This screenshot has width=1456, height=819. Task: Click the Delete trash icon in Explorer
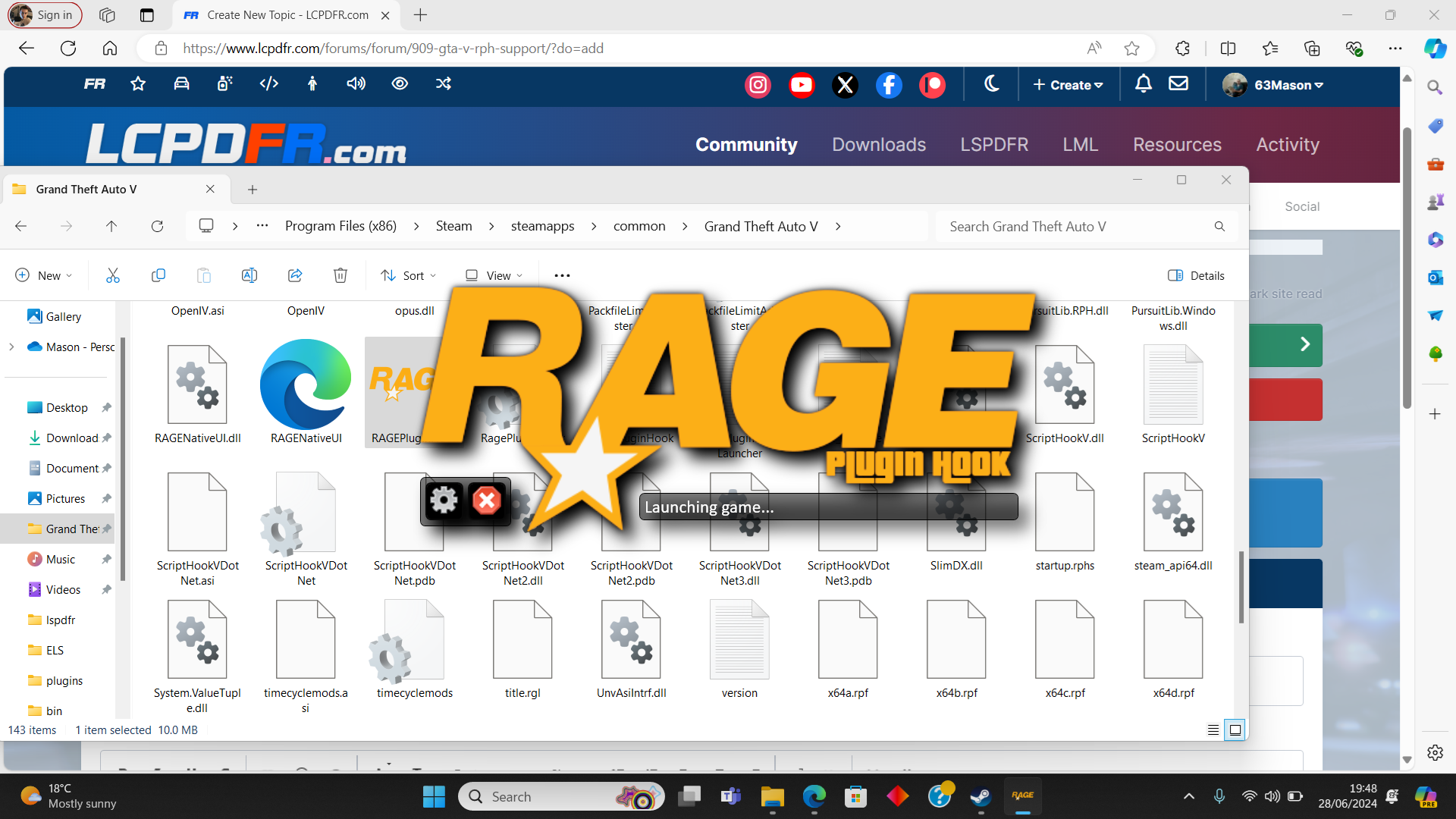(340, 275)
